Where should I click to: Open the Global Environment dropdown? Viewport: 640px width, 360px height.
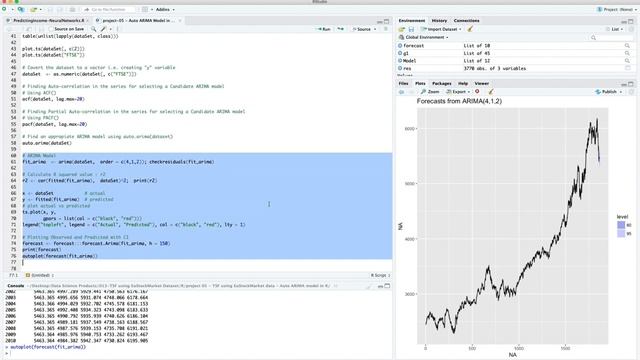pyautogui.click(x=424, y=37)
